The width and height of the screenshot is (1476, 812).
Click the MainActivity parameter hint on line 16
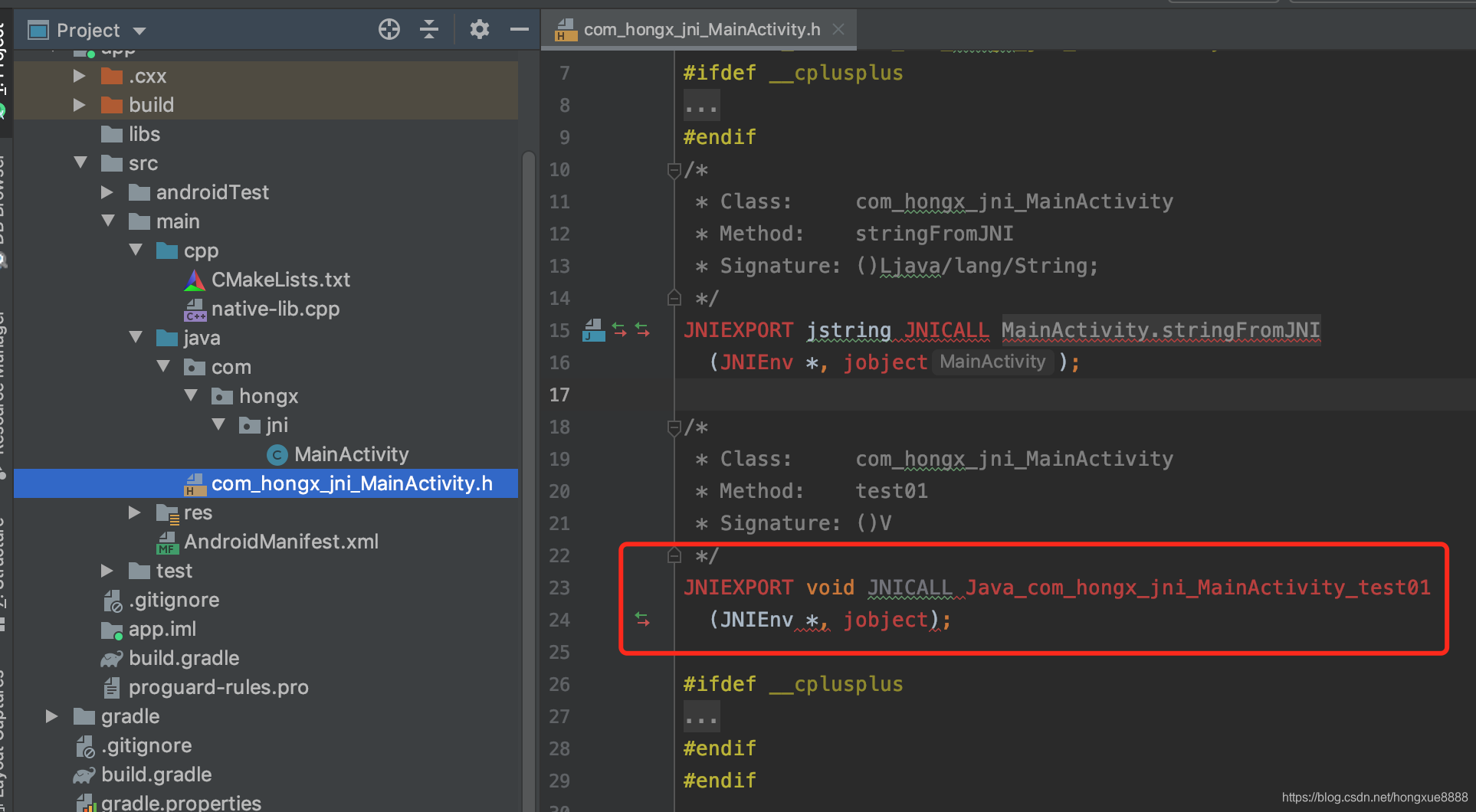coord(992,362)
